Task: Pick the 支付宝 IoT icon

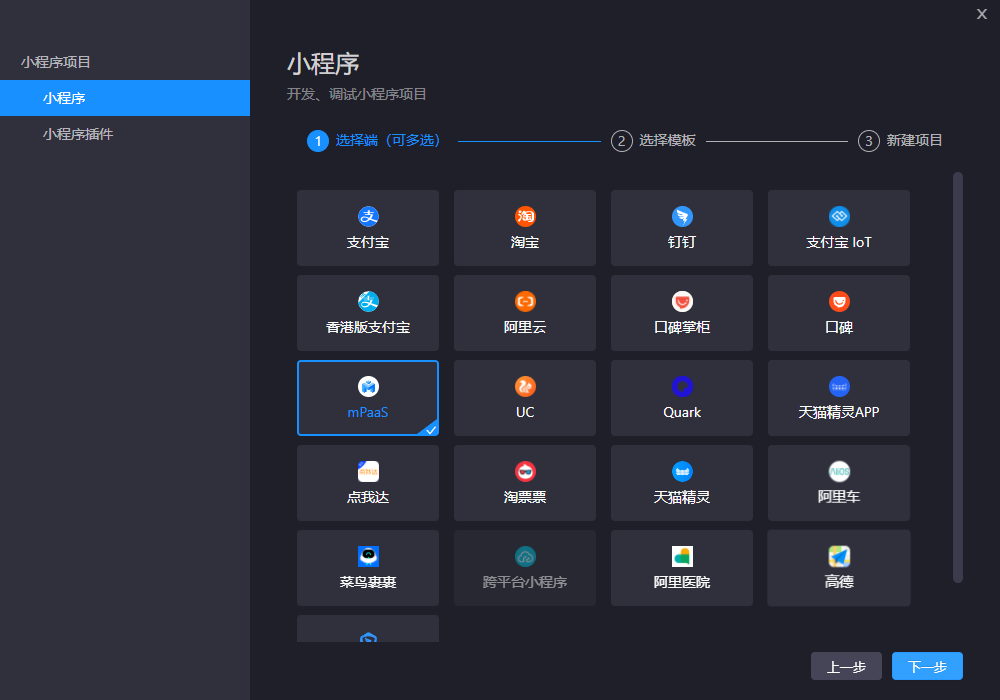Action: (839, 217)
